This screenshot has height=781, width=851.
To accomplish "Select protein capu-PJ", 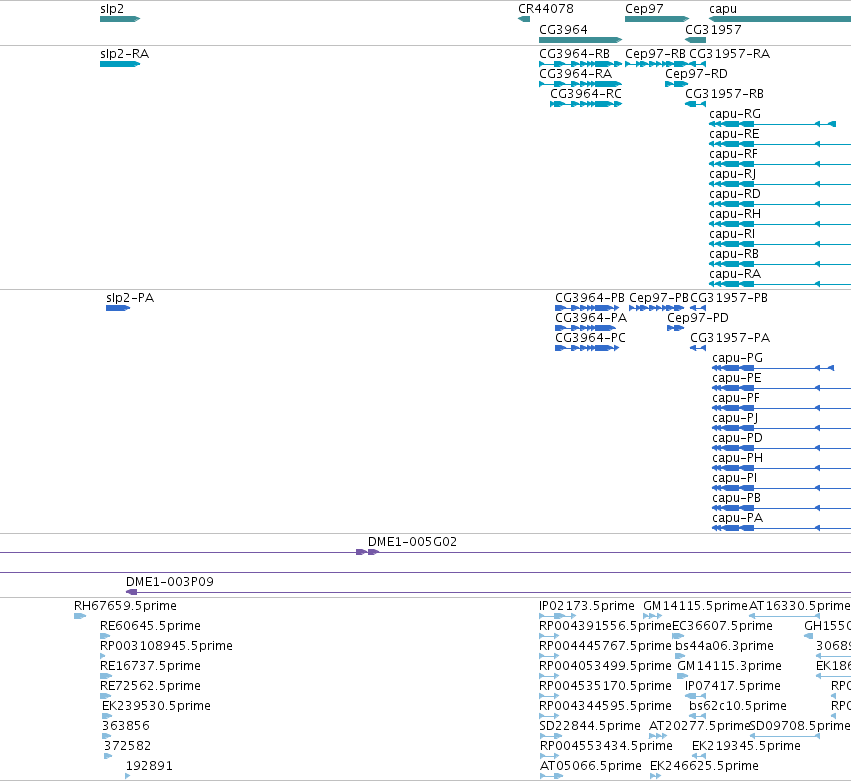I will point(782,429).
